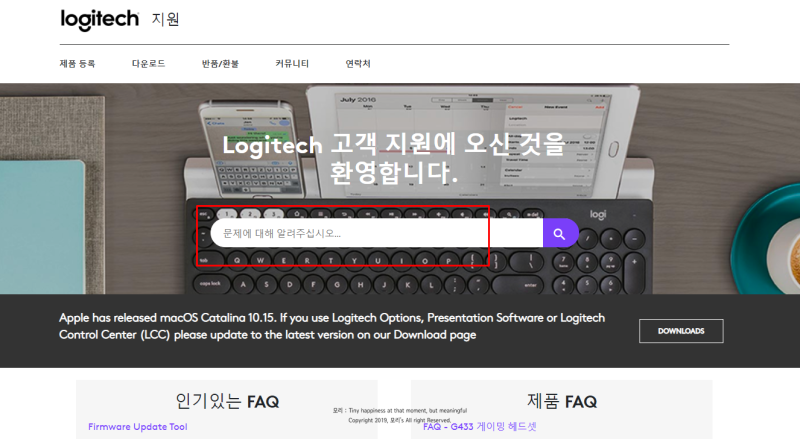Focus the 문제에 대해 알려주십시오 search field
800x439 pixels.
[x=377, y=234]
